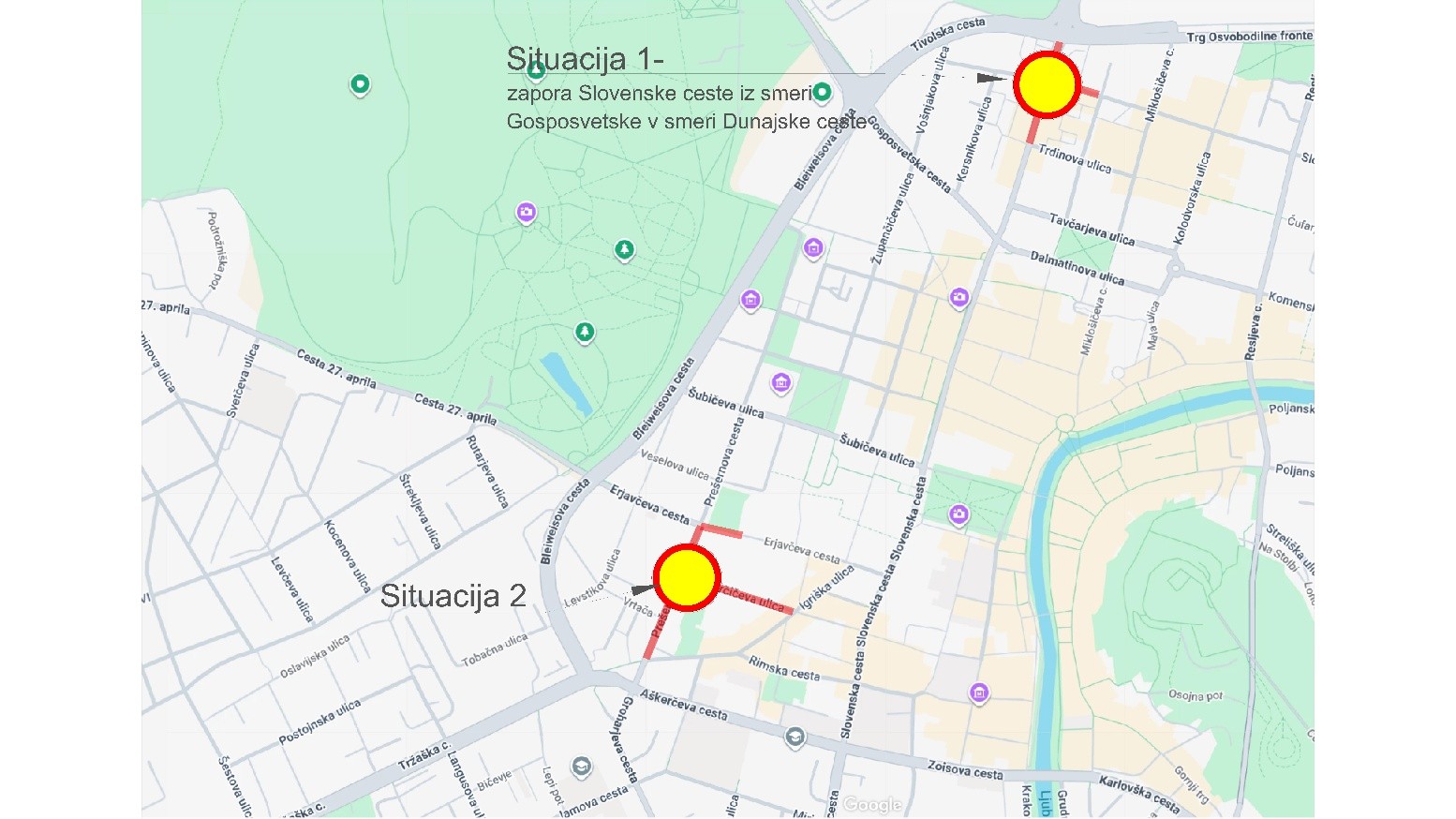Click the green ring marker in the far-left part of the park

point(360,85)
